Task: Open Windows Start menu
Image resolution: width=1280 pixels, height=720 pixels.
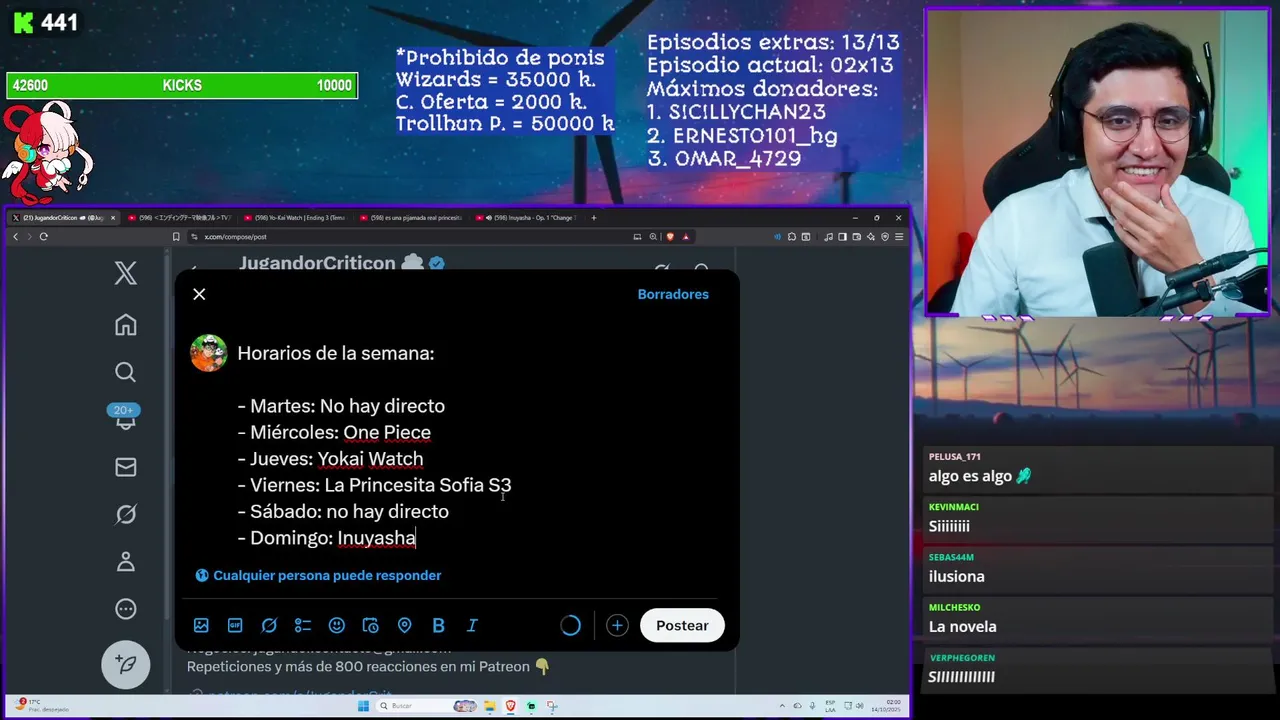Action: click(x=363, y=706)
